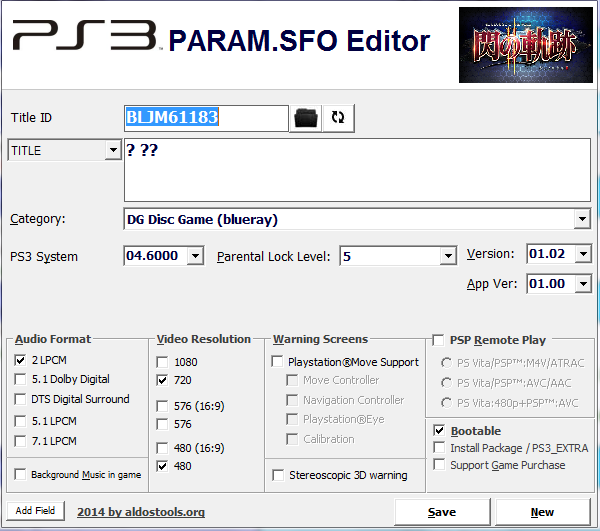Open the Version 01.02 dropdown
The width and height of the screenshot is (600, 531).
[x=583, y=254]
